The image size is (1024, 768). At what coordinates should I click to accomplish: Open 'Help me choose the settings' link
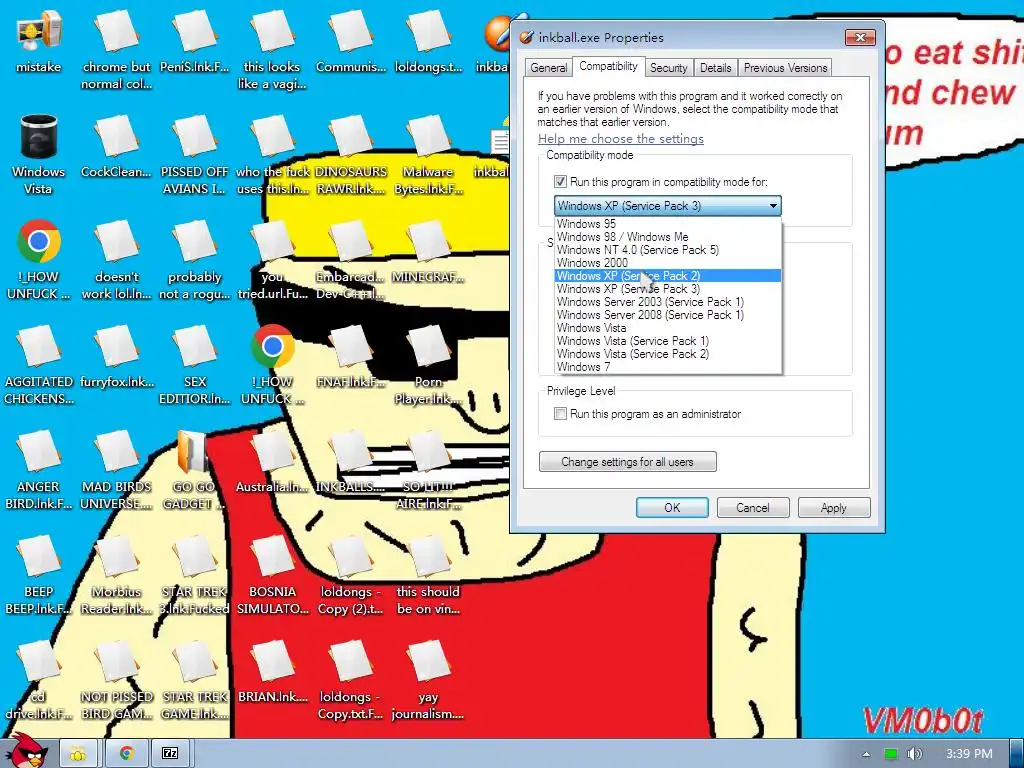[621, 138]
